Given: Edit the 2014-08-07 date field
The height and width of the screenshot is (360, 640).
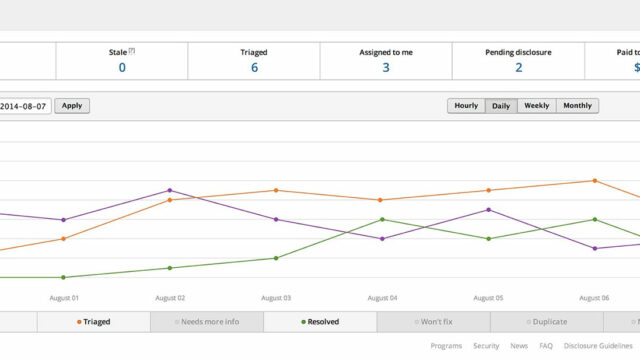Looking at the screenshot, I should pos(24,106).
